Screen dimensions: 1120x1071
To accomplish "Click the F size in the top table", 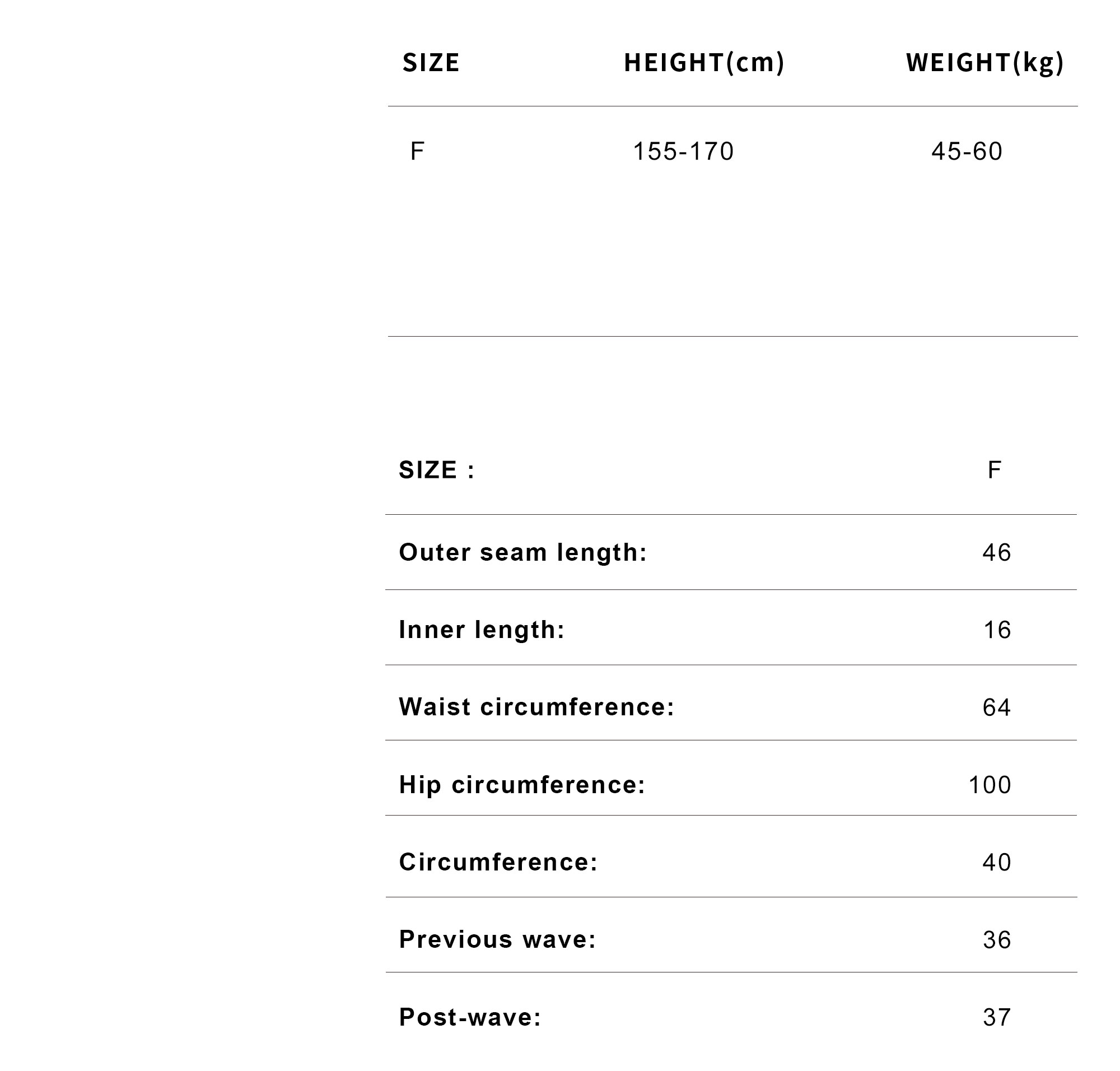I will click(417, 152).
